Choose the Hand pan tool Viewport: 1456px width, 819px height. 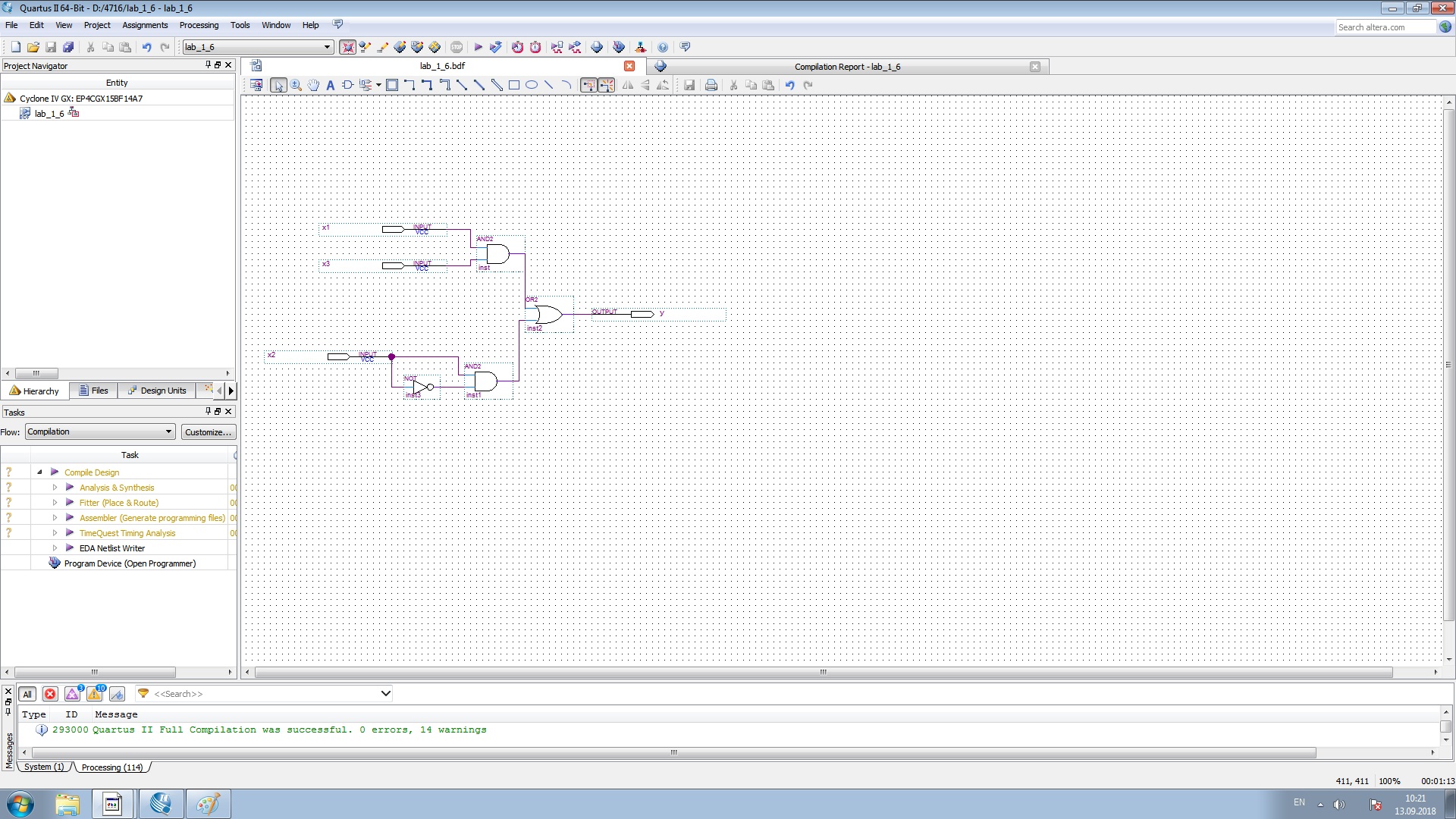[x=313, y=85]
